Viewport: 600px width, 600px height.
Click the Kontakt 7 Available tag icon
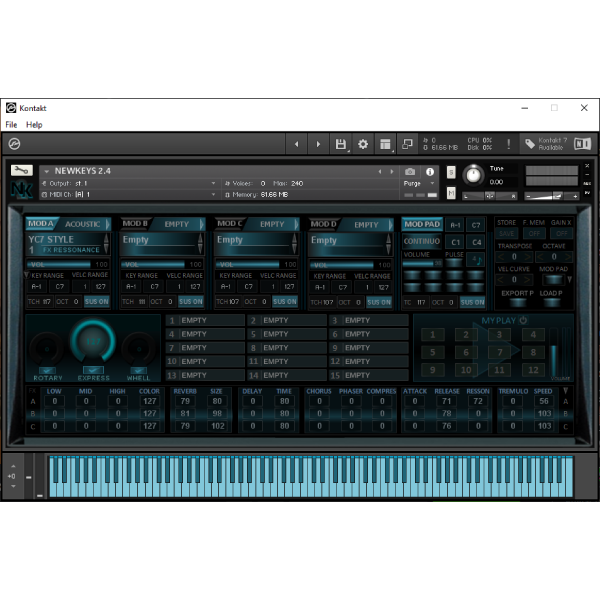pyautogui.click(x=530, y=144)
